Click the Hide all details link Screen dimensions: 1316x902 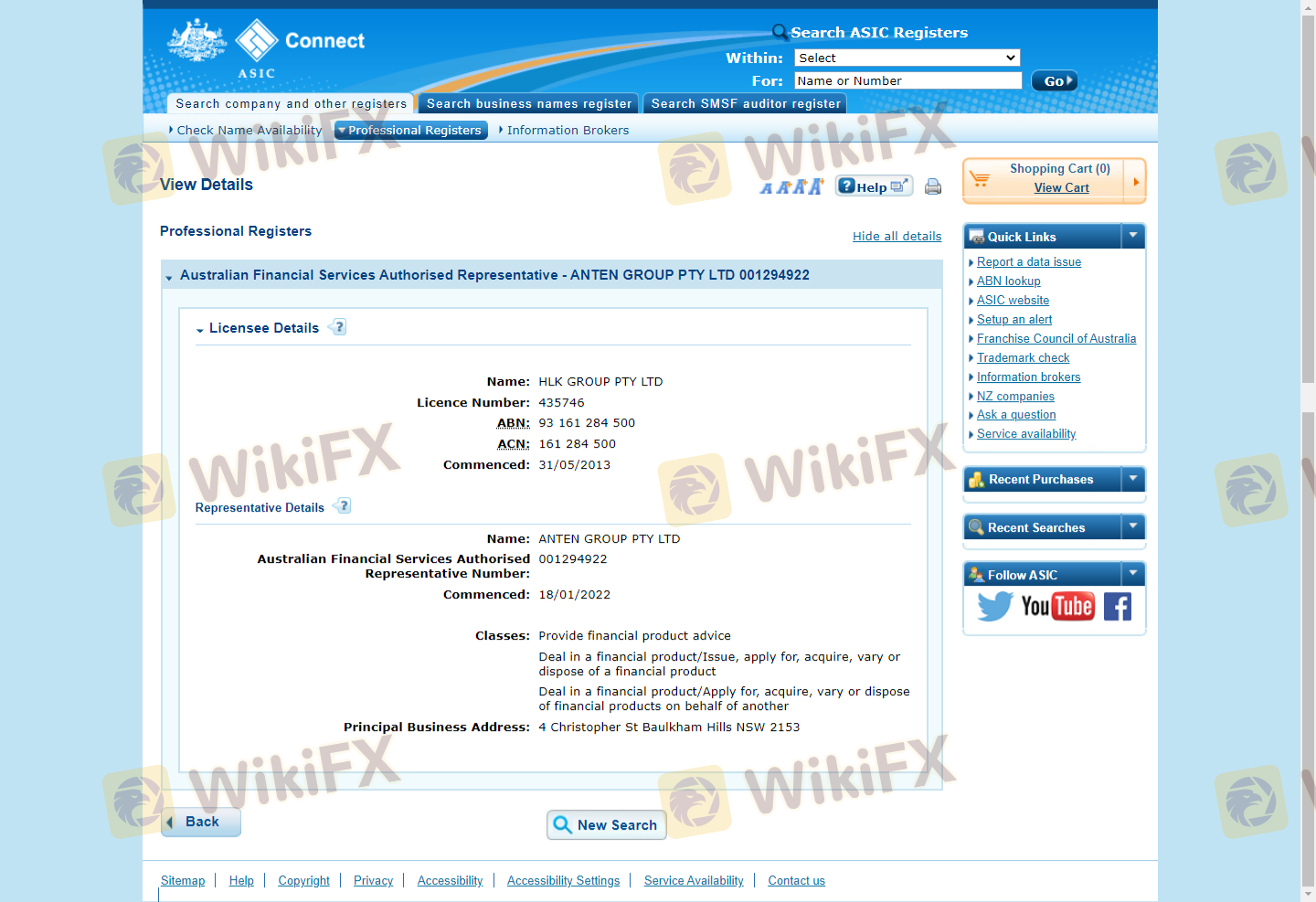click(x=897, y=236)
